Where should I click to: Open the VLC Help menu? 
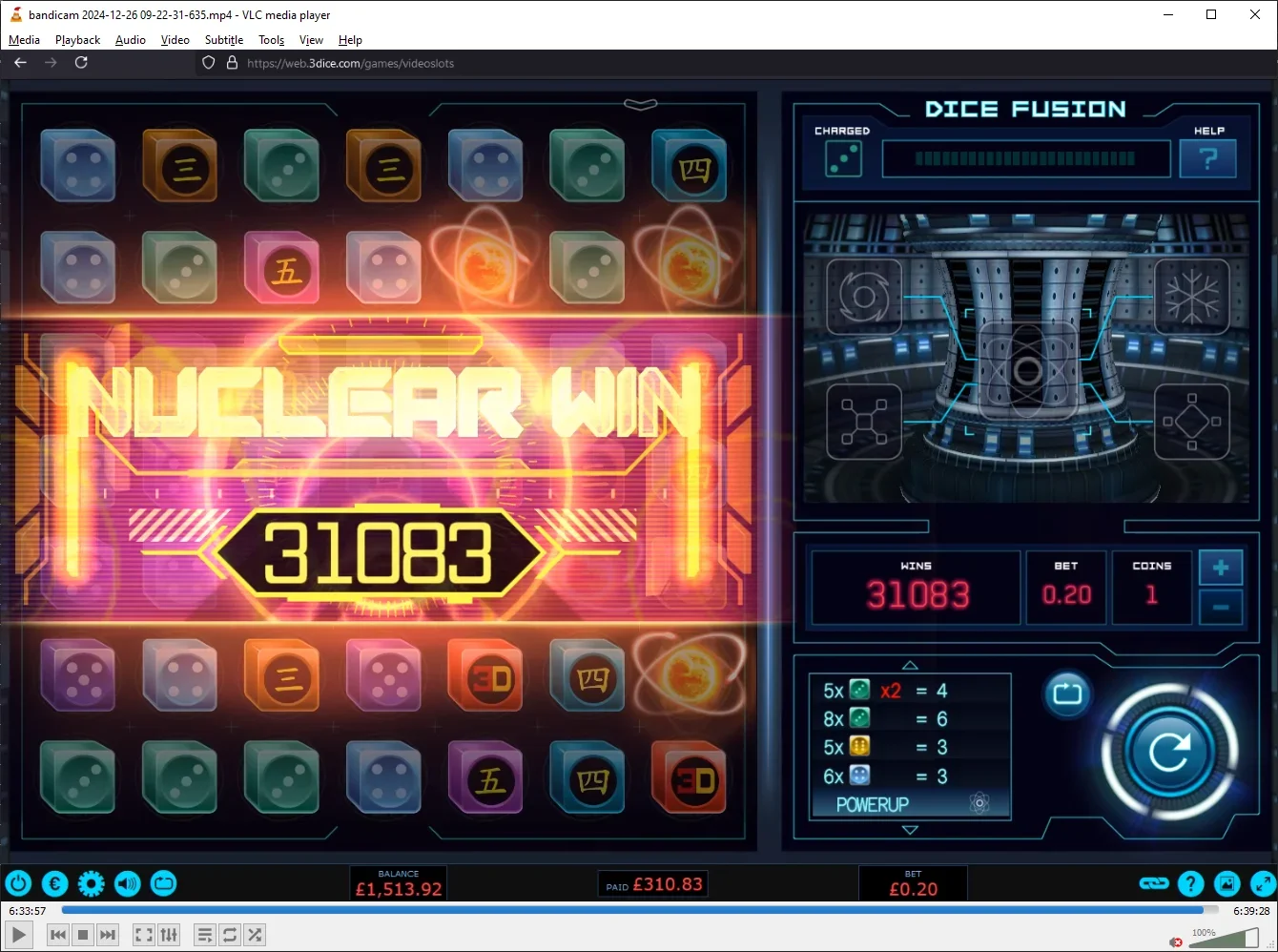click(350, 40)
